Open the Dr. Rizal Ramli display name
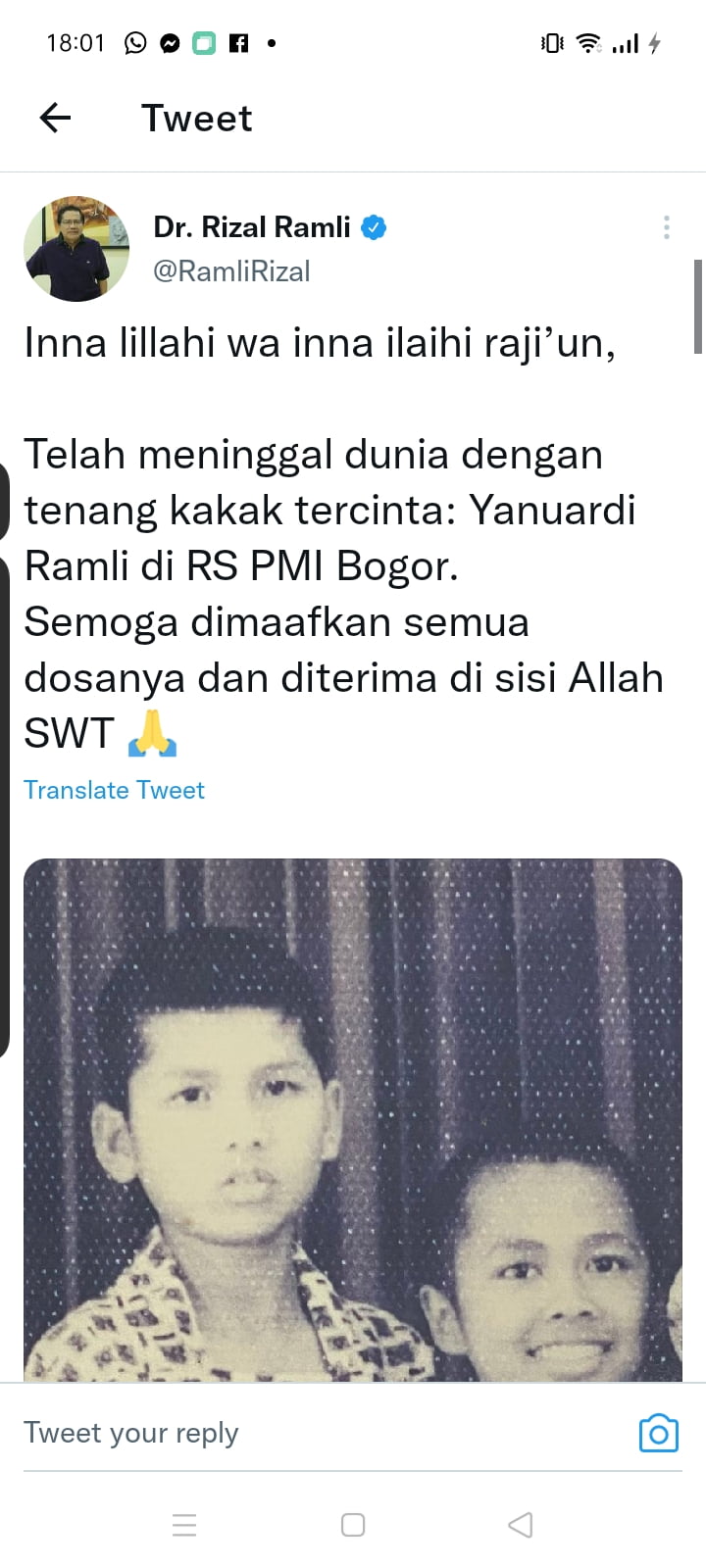 [252, 227]
